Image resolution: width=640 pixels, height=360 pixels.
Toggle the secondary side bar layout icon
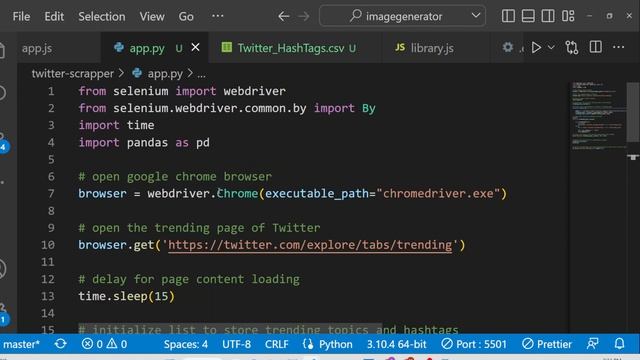pyautogui.click(x=548, y=16)
